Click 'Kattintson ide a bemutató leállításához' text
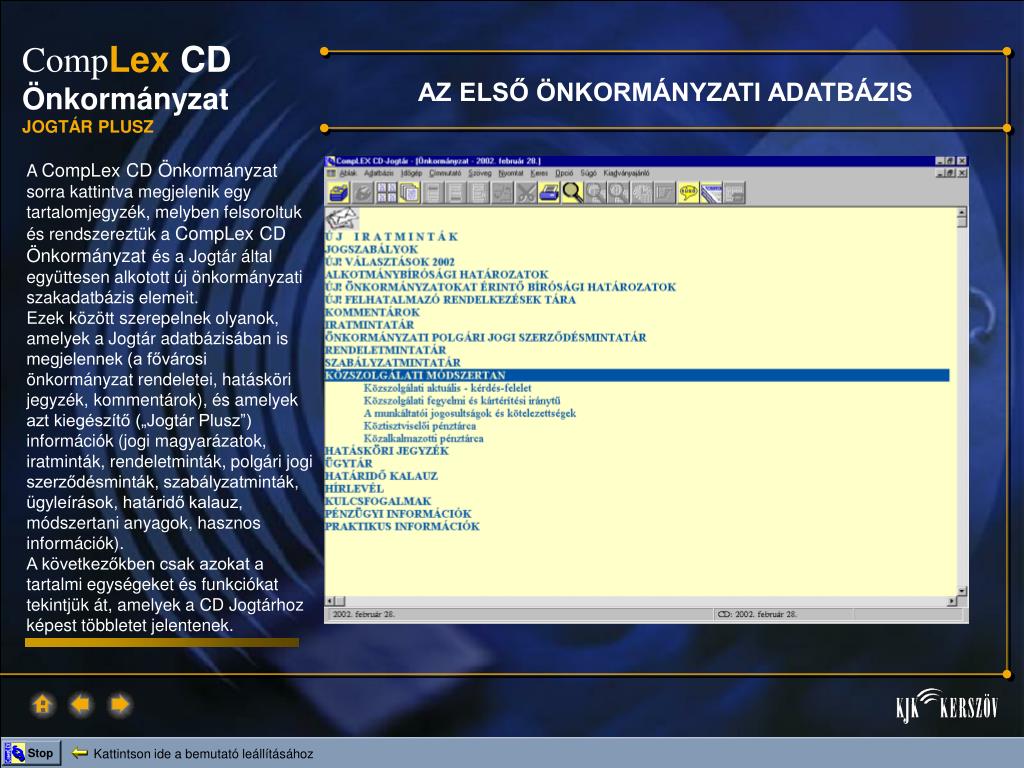This screenshot has width=1024, height=768. (x=203, y=754)
